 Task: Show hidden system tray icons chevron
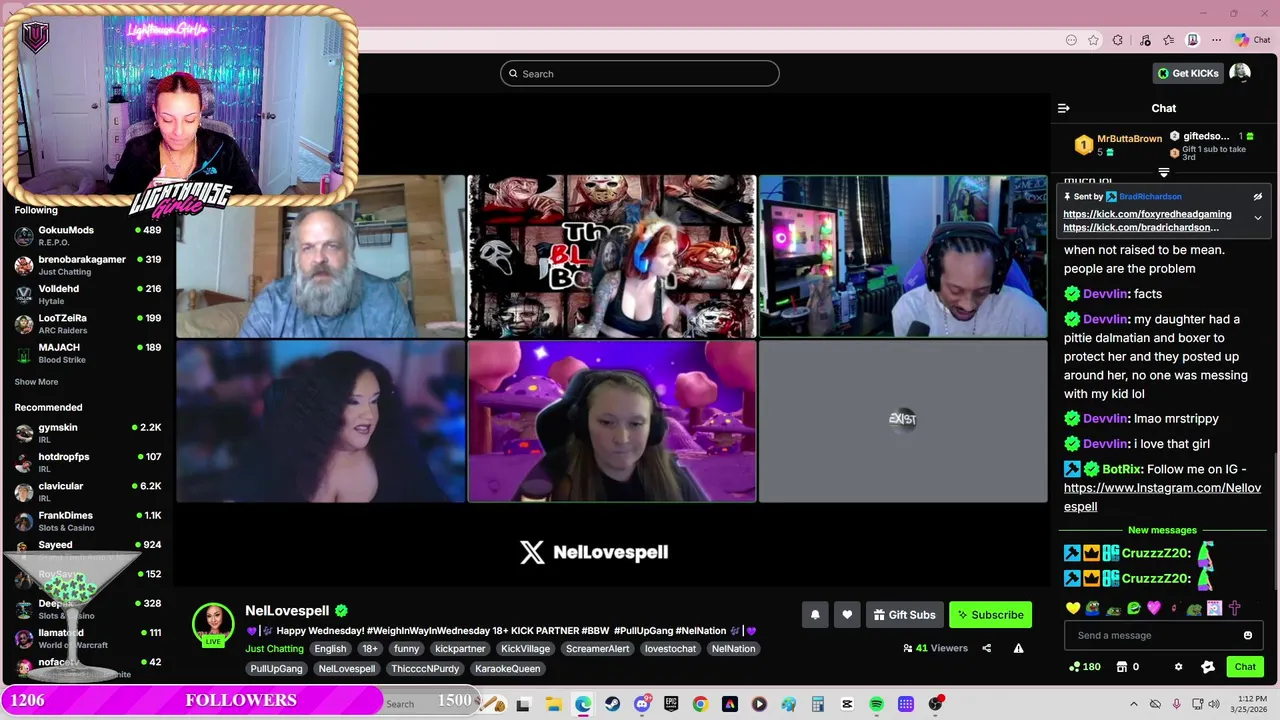1134,704
